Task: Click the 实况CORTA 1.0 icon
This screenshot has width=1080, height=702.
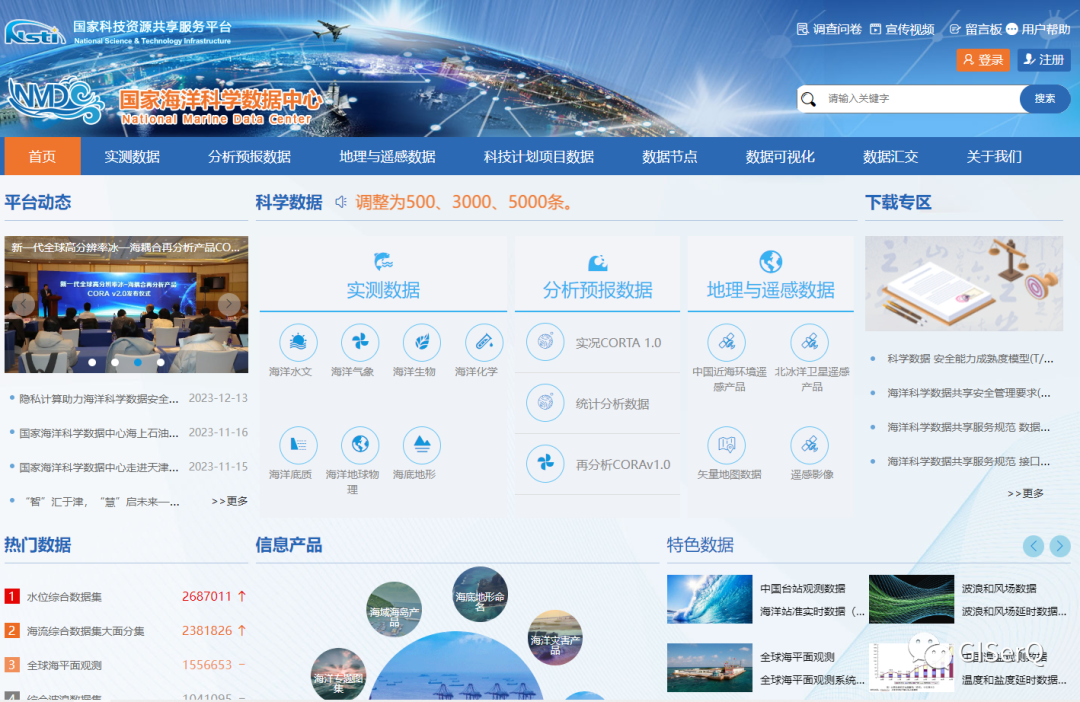Action: pos(545,342)
